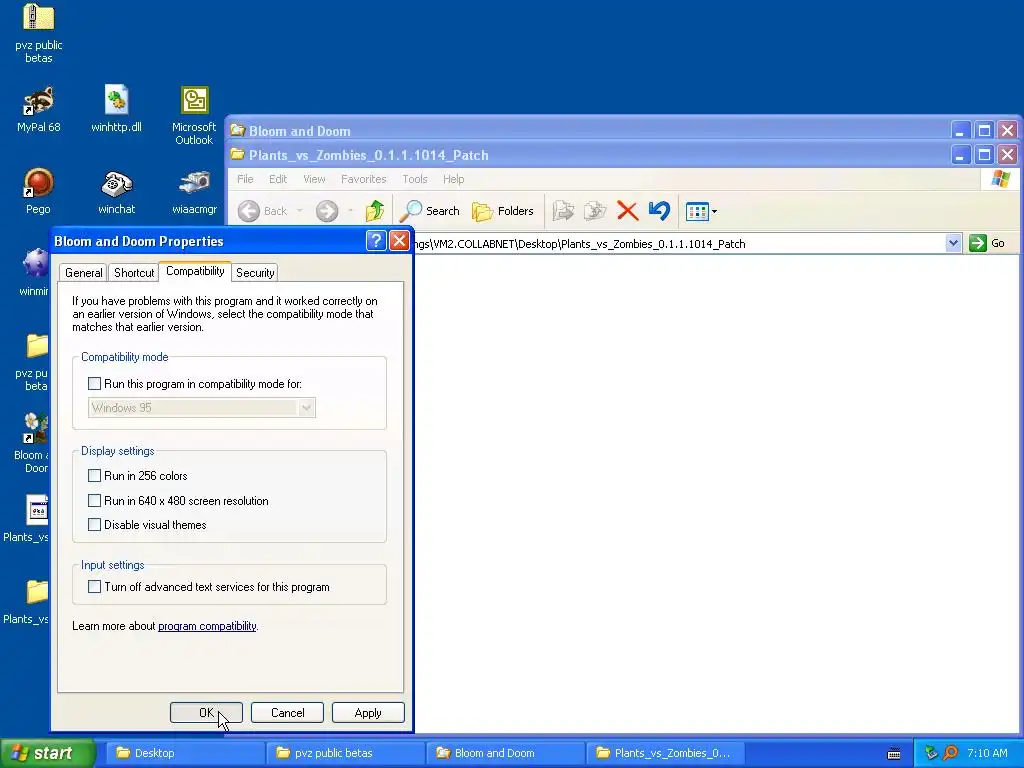Click the green Go button arrow
The image size is (1024, 768).
point(978,244)
